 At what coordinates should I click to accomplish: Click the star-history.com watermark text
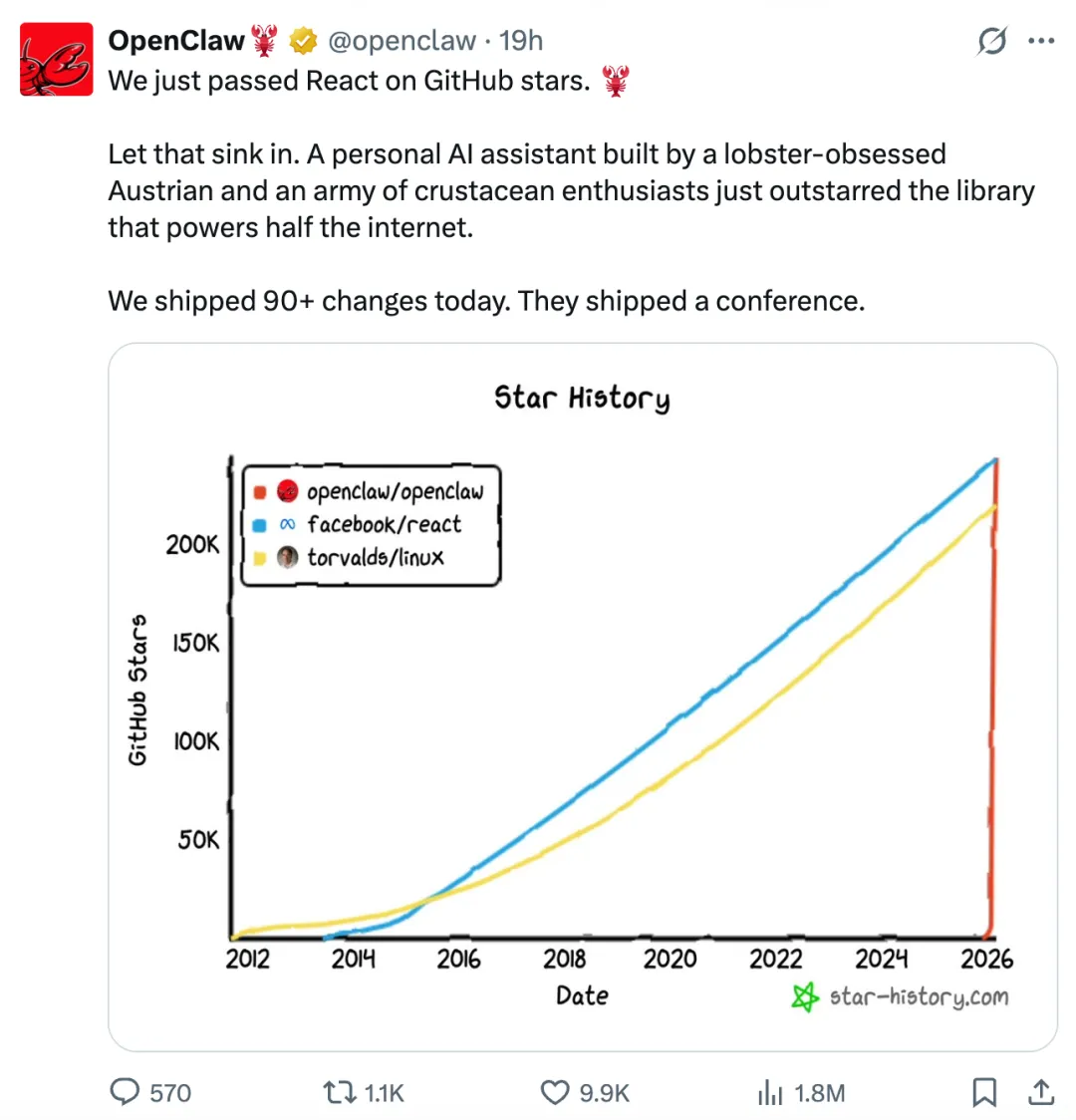[x=919, y=996]
